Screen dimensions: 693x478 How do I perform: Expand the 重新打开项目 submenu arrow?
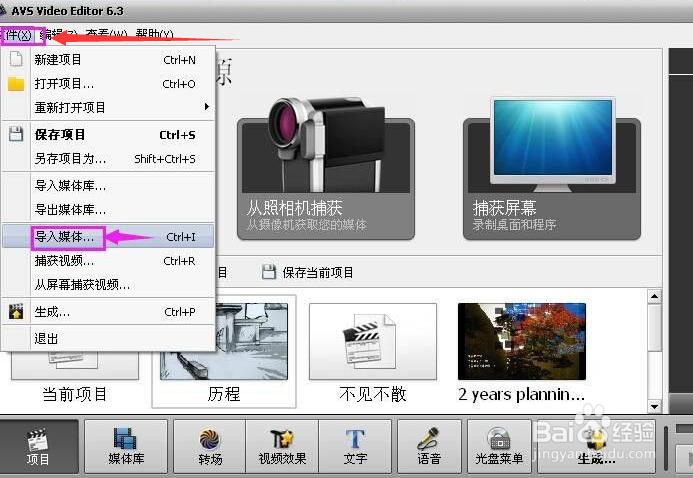[x=206, y=107]
